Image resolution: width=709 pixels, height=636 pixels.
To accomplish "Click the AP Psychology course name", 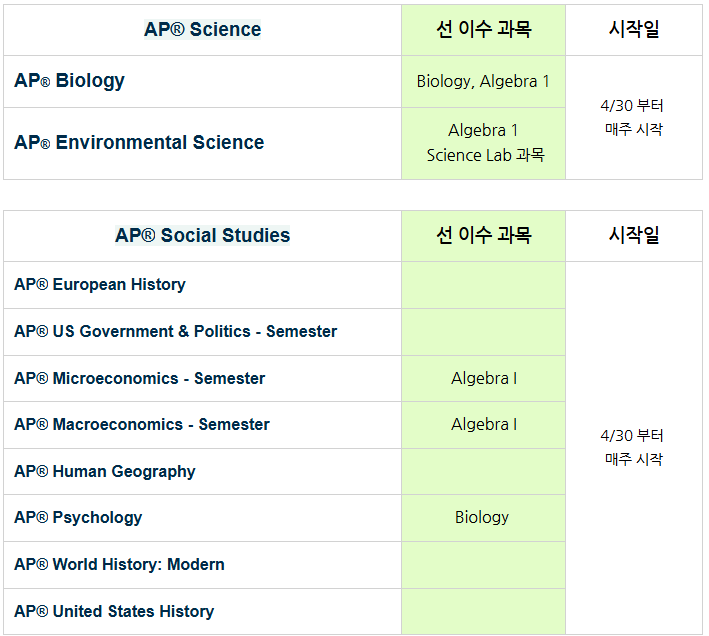I will click(78, 518).
